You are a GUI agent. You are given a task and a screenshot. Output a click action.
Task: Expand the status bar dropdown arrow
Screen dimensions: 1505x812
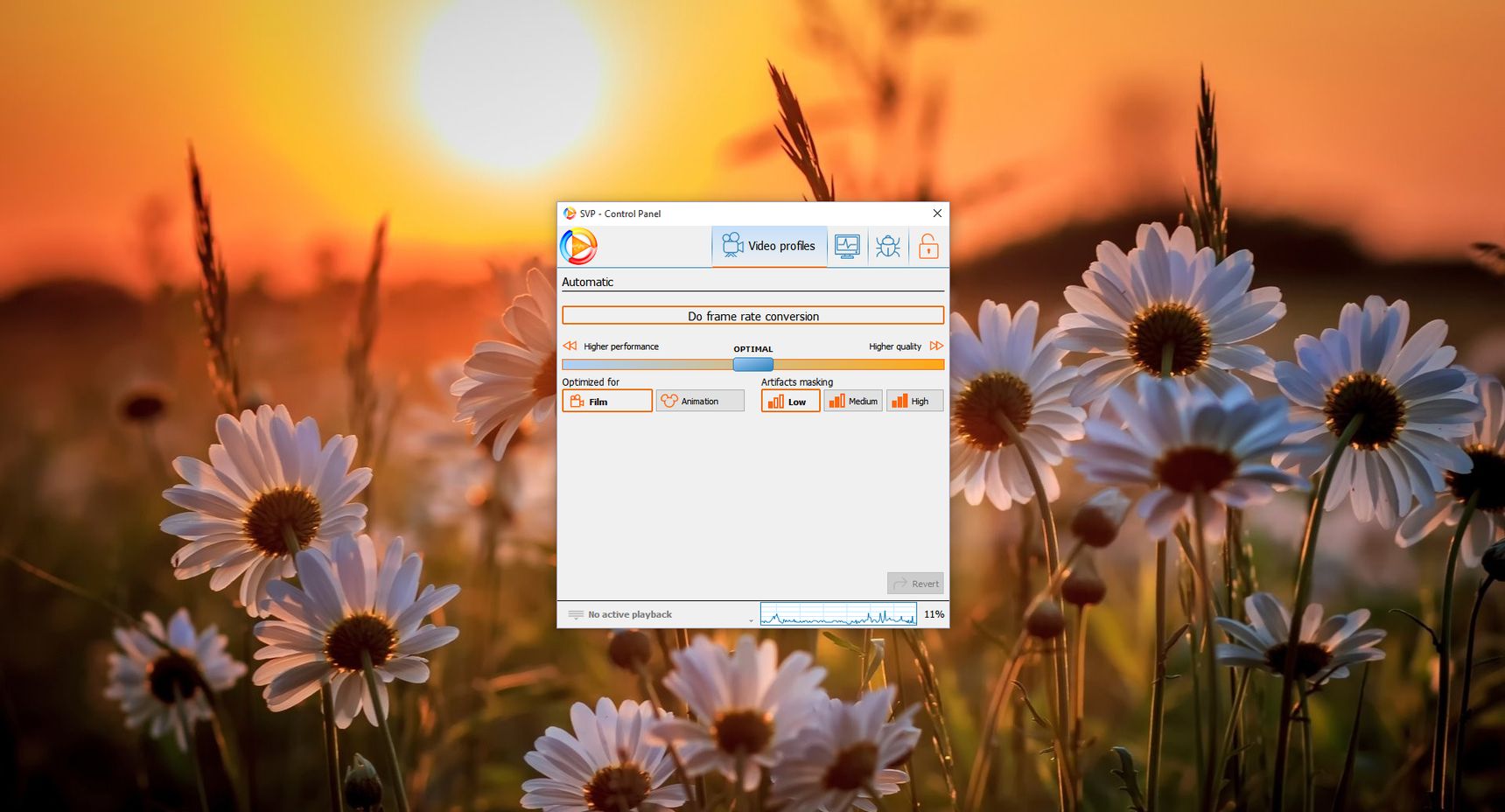click(751, 620)
